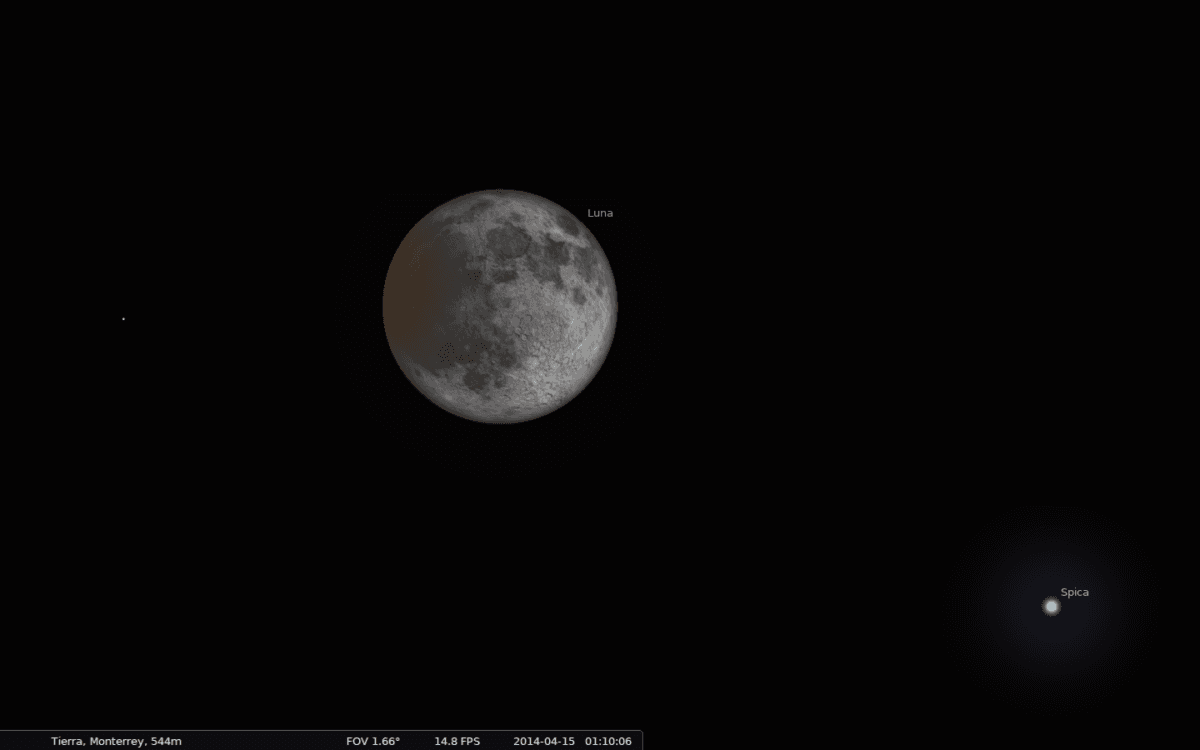Viewport: 1200px width, 750px height.
Task: Click the sky region below Spica
Action: coord(1050,680)
